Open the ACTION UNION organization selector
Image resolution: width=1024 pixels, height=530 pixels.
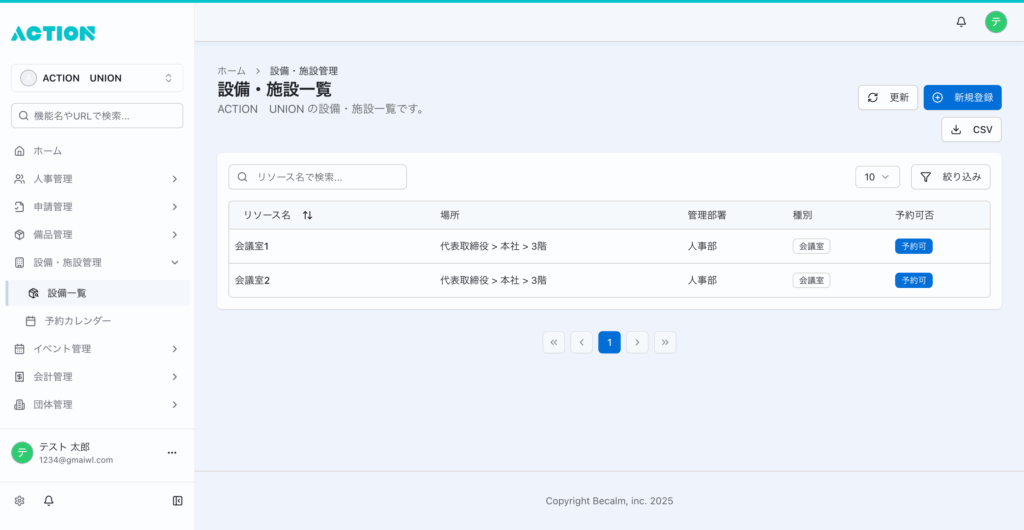[97, 78]
